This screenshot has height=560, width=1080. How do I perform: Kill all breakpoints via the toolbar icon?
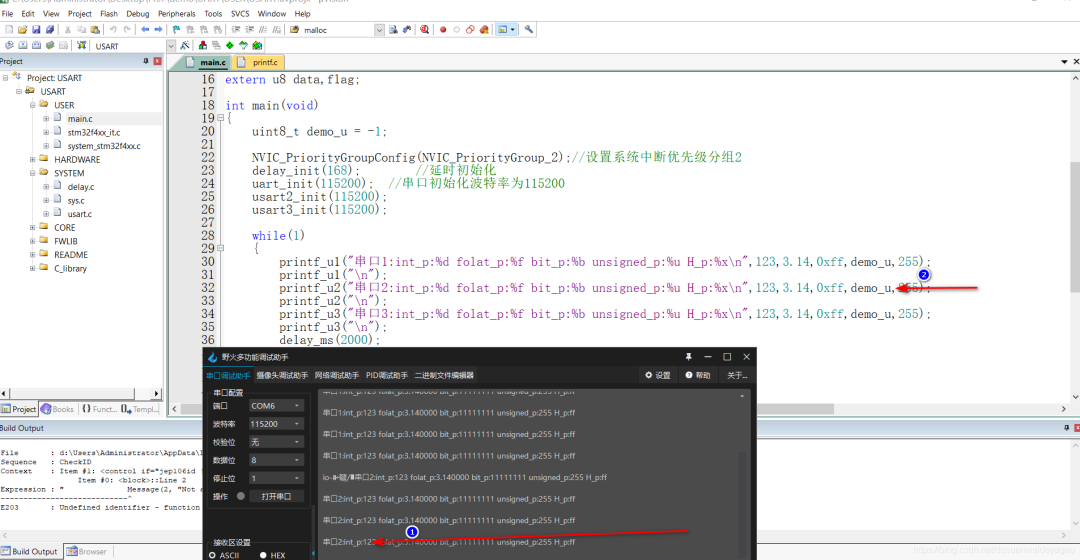pyautogui.click(x=484, y=30)
